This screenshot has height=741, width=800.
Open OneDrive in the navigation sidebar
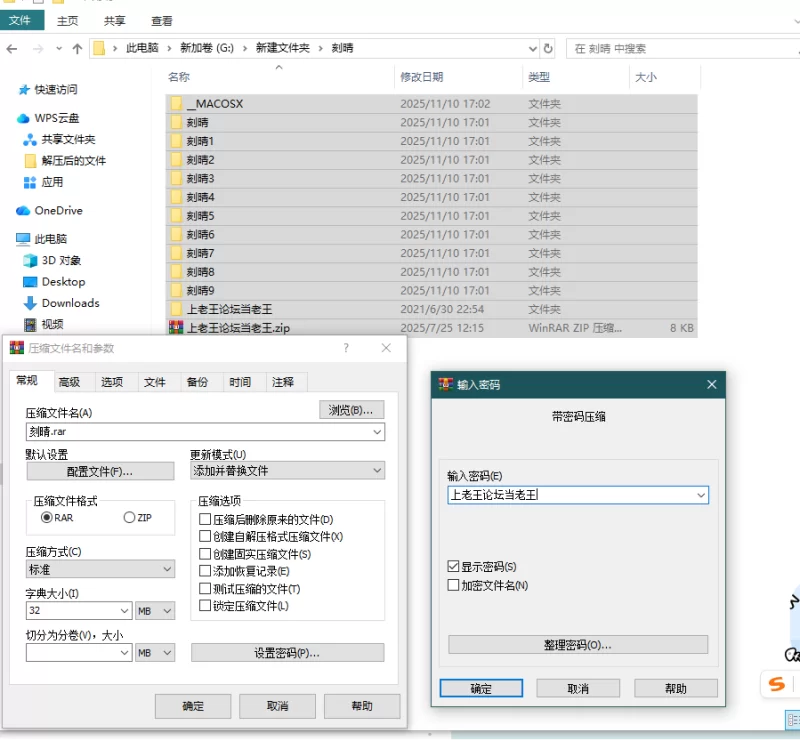(x=58, y=211)
